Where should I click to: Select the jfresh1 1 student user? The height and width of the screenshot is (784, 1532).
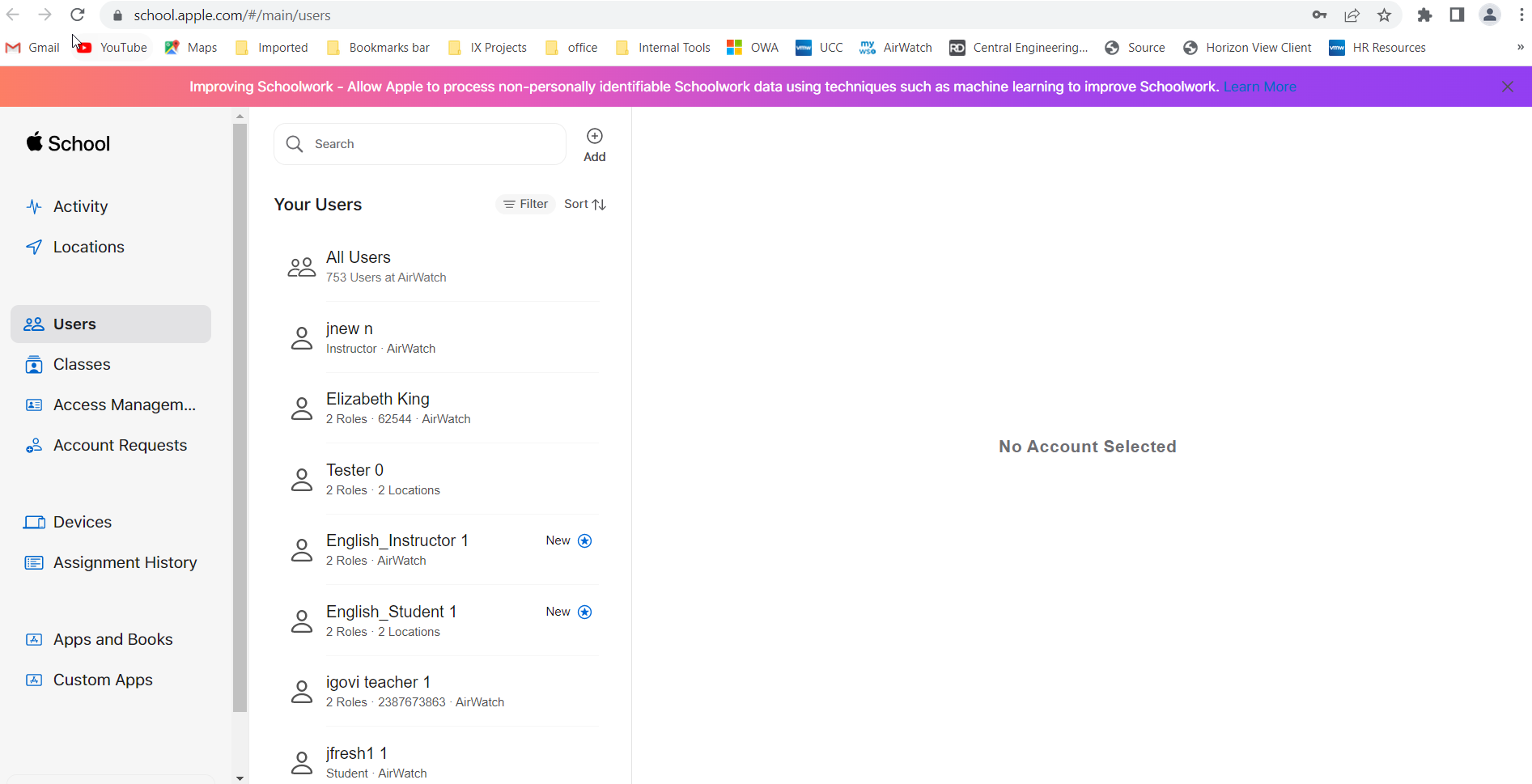[x=443, y=762]
